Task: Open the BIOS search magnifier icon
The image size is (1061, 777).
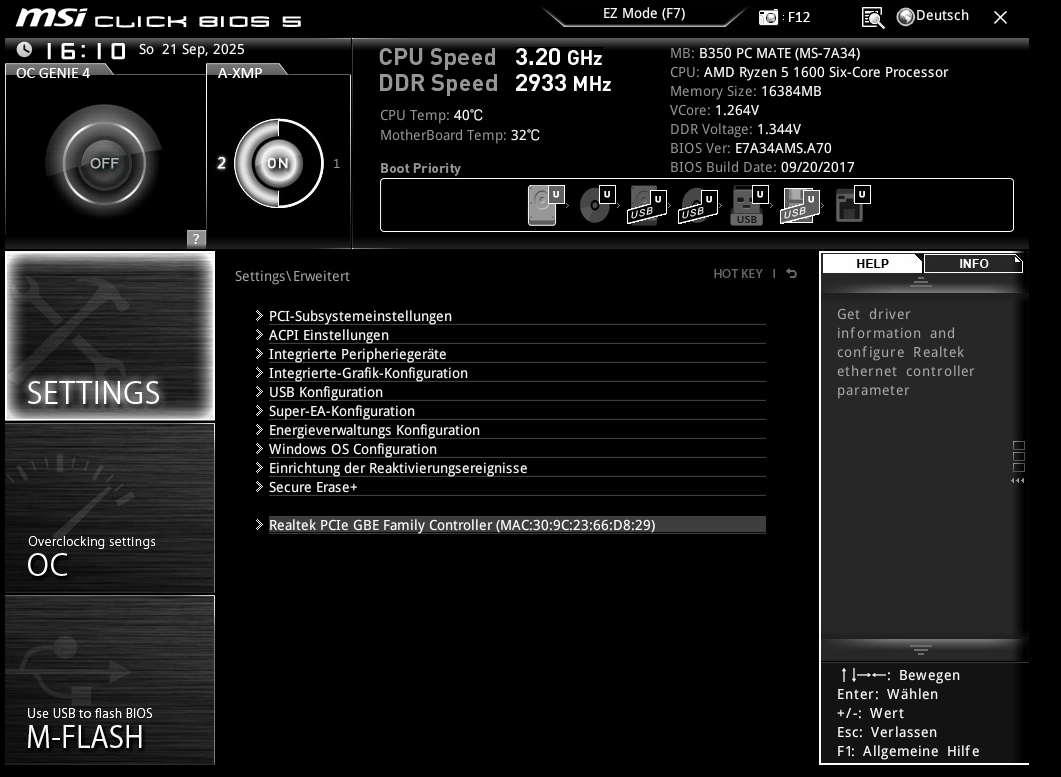Action: pos(872,18)
